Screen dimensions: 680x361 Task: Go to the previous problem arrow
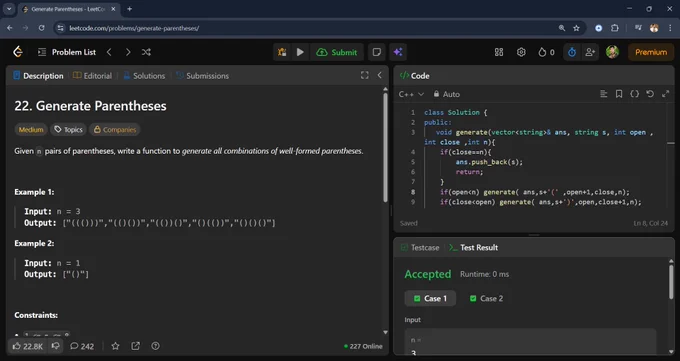point(109,52)
